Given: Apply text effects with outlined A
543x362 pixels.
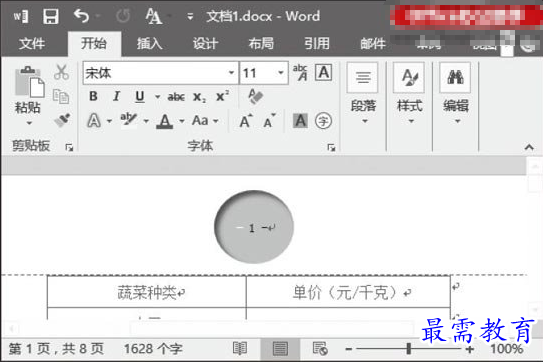Looking at the screenshot, I should click(94, 121).
